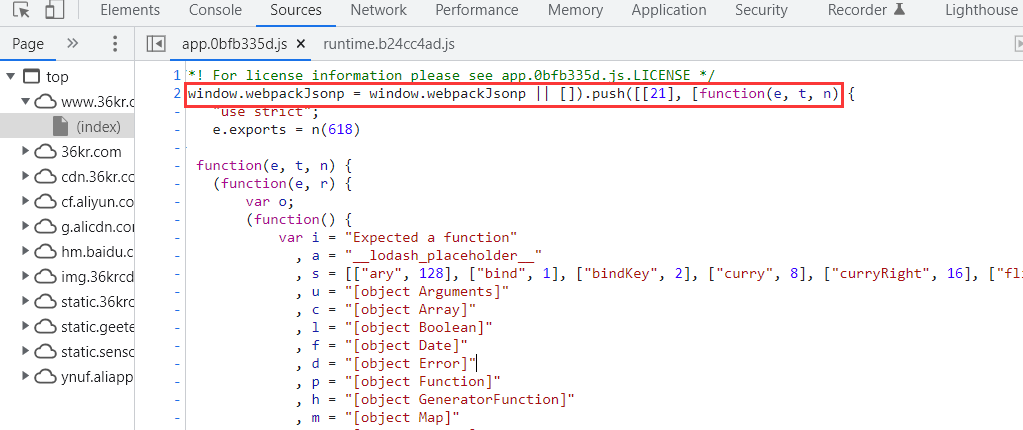The width and height of the screenshot is (1023, 430).
Task: Toggle the device toolbar icon
Action: pos(54,10)
